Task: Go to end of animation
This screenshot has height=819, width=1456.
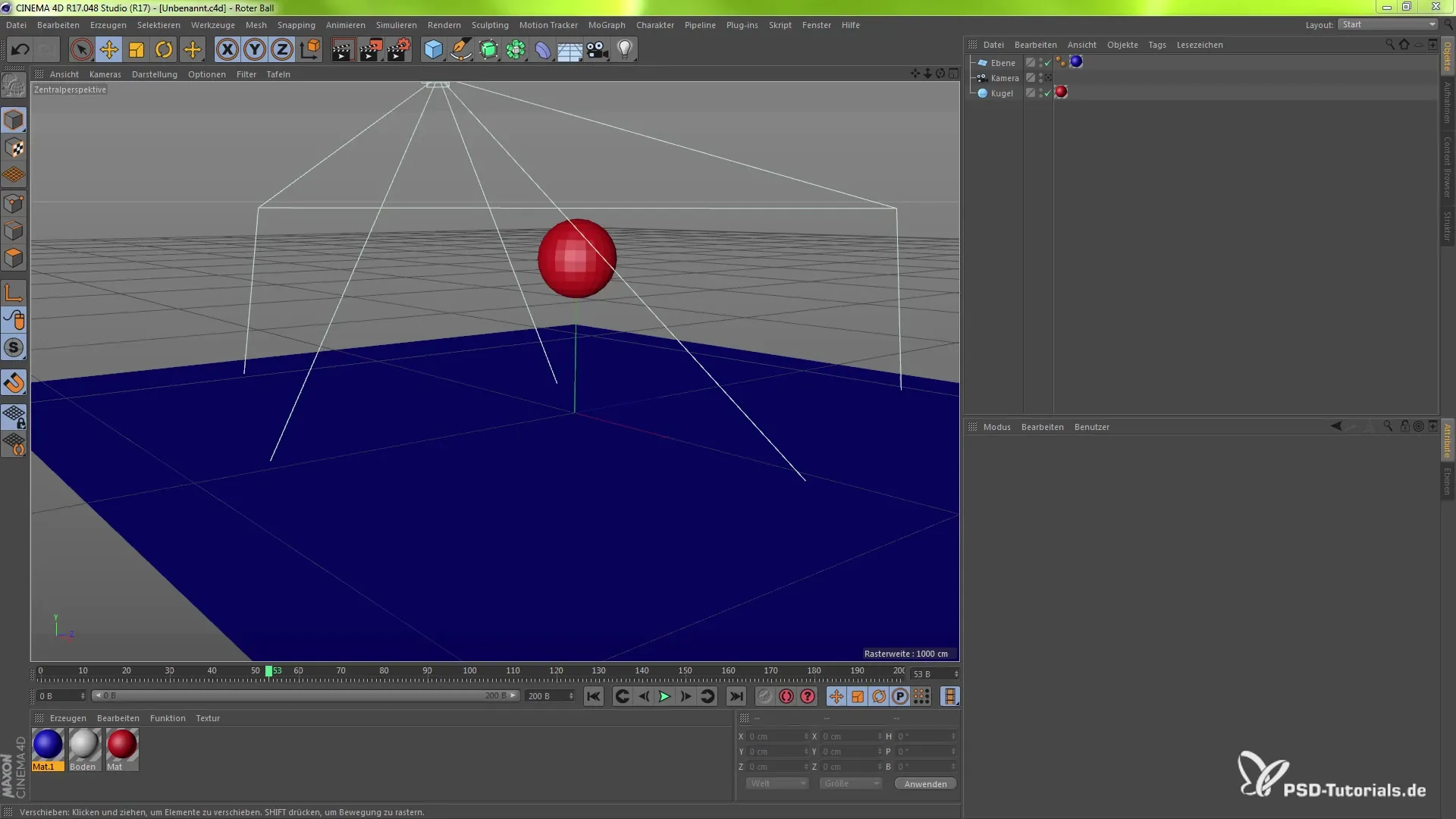Action: pos(736,696)
